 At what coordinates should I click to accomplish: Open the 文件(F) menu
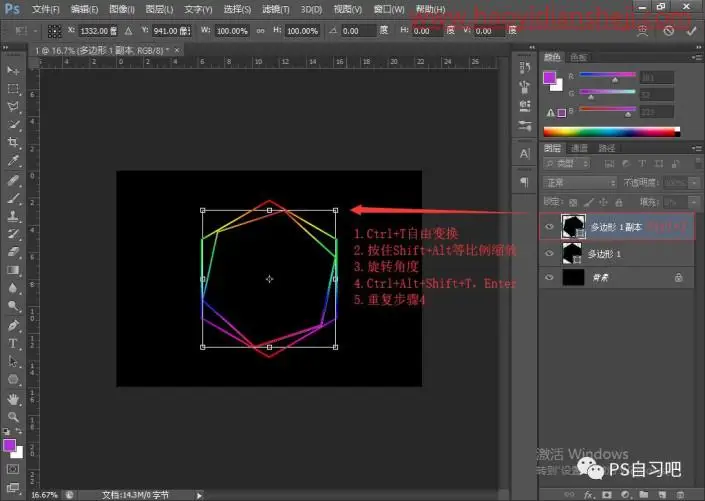(45, 9)
